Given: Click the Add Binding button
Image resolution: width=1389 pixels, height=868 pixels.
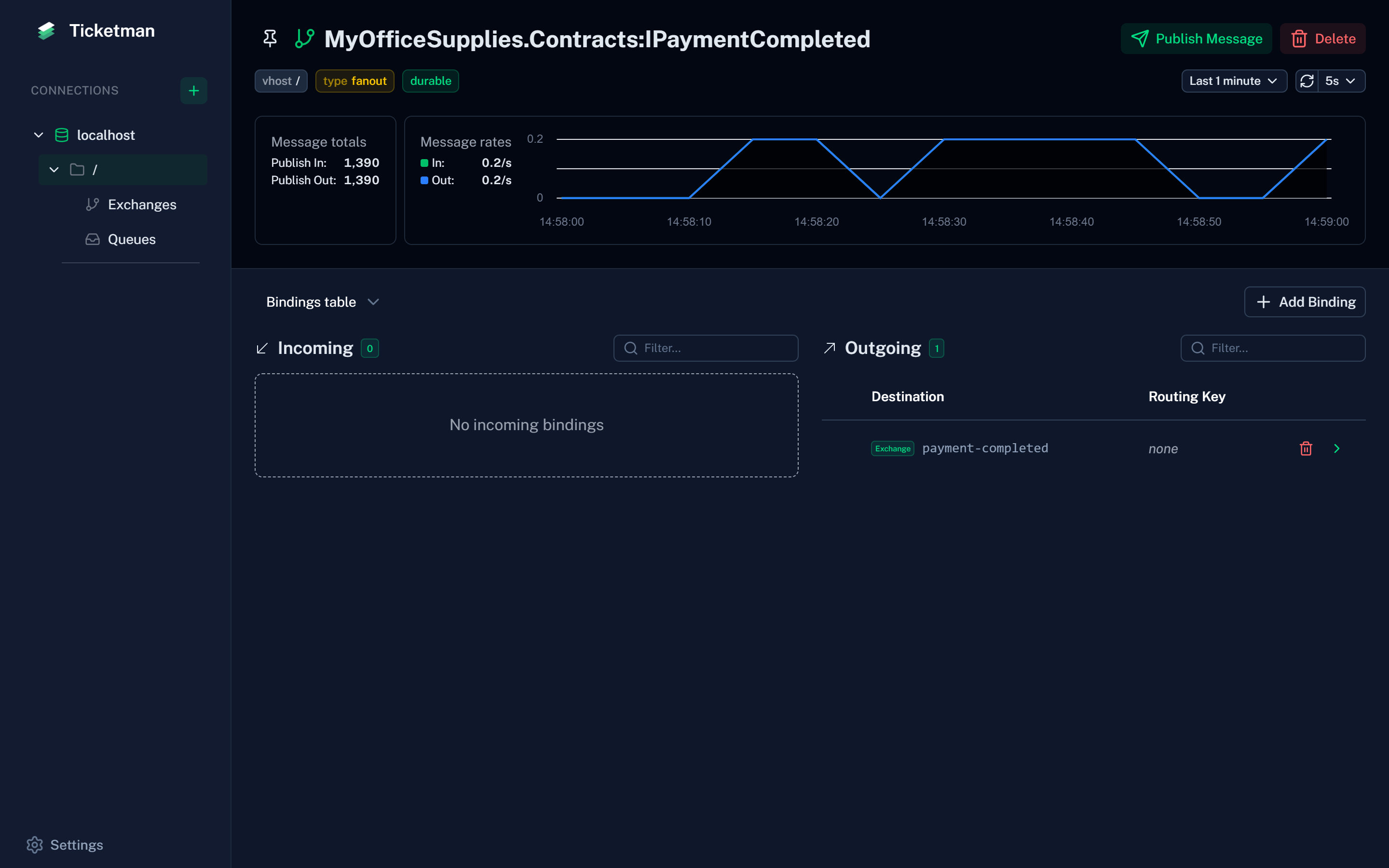Looking at the screenshot, I should pyautogui.click(x=1305, y=302).
